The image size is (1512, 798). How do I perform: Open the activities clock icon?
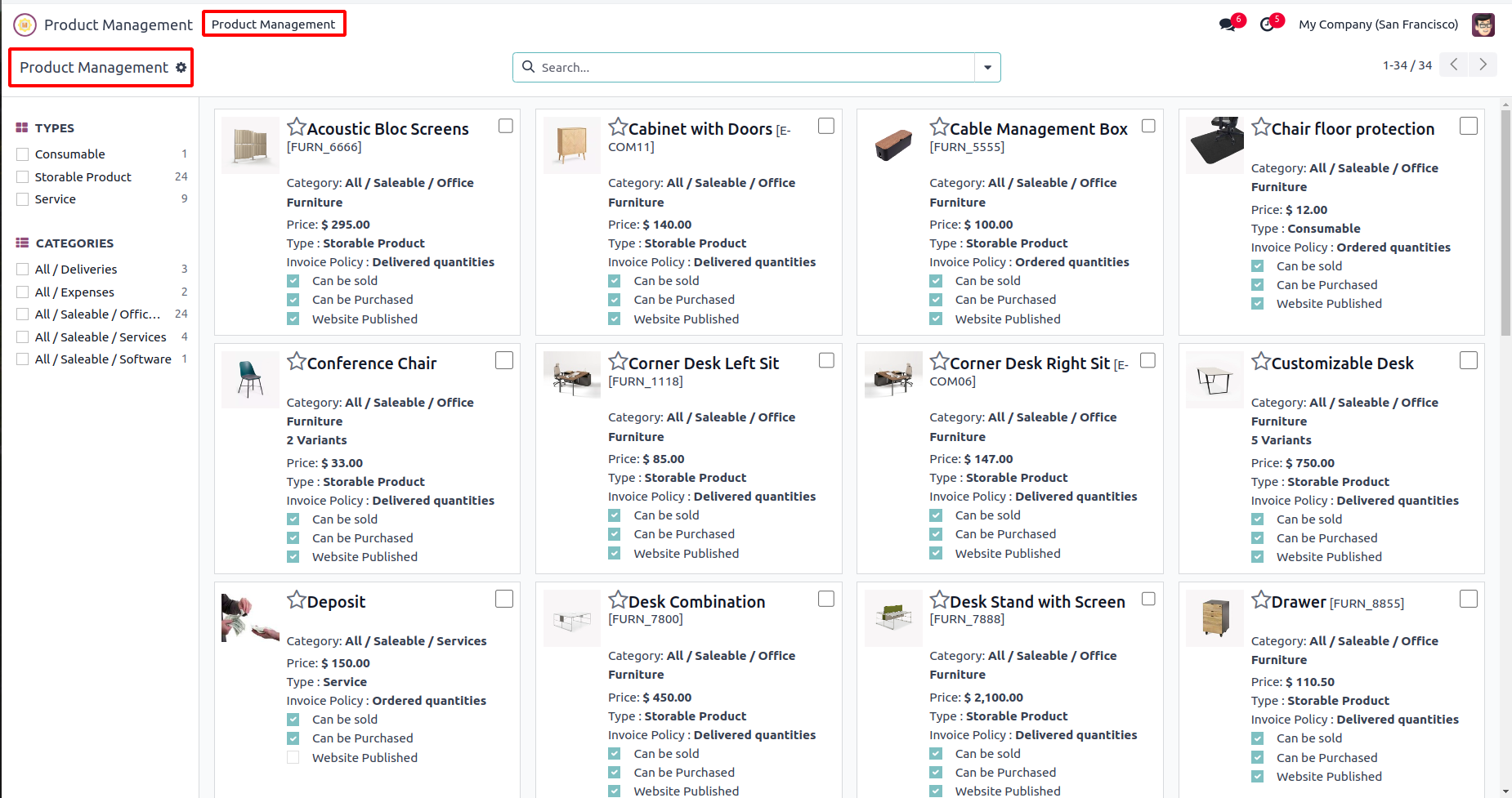[x=1268, y=25]
